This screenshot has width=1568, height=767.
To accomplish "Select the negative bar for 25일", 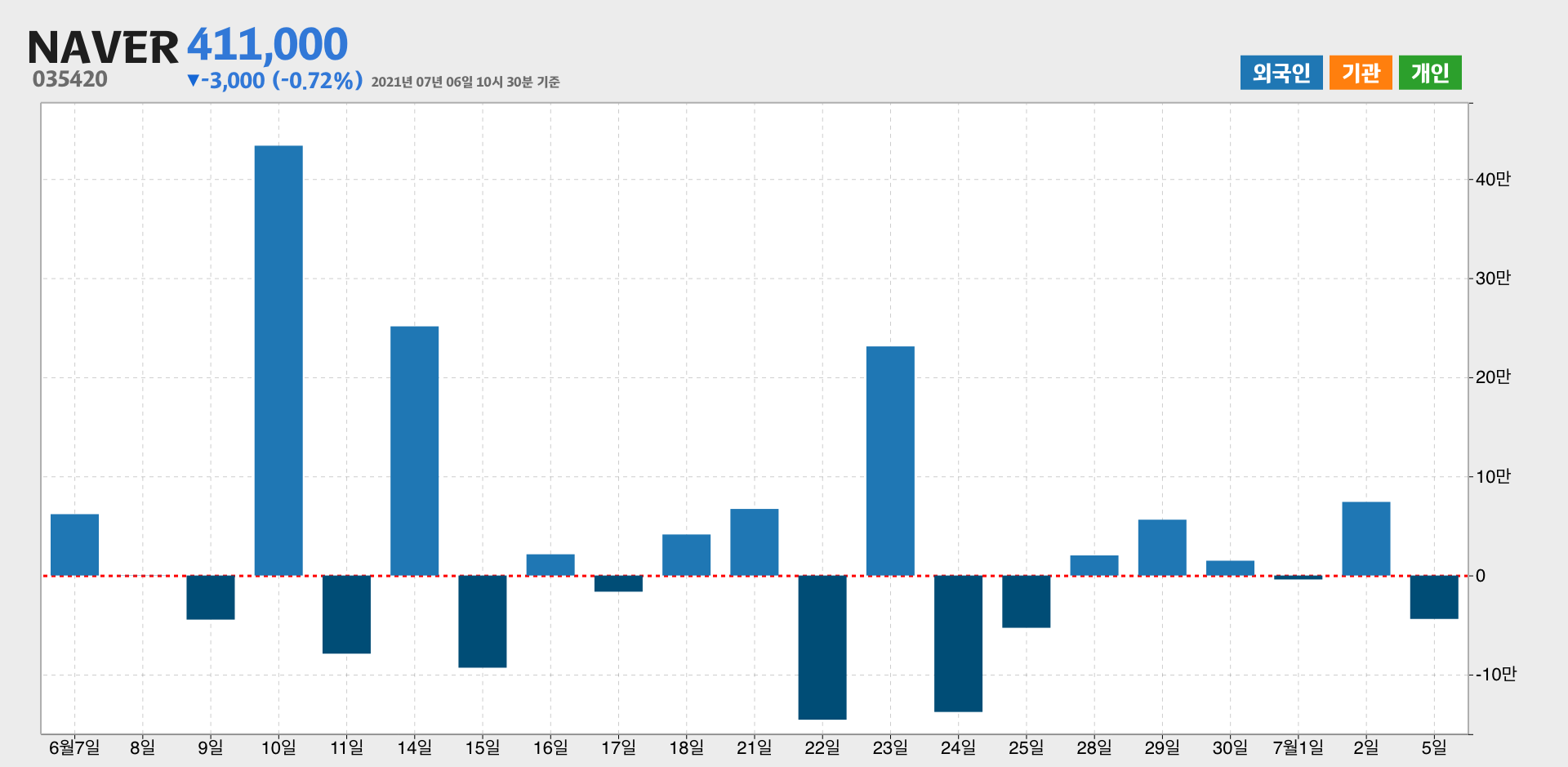I will tap(1027, 602).
